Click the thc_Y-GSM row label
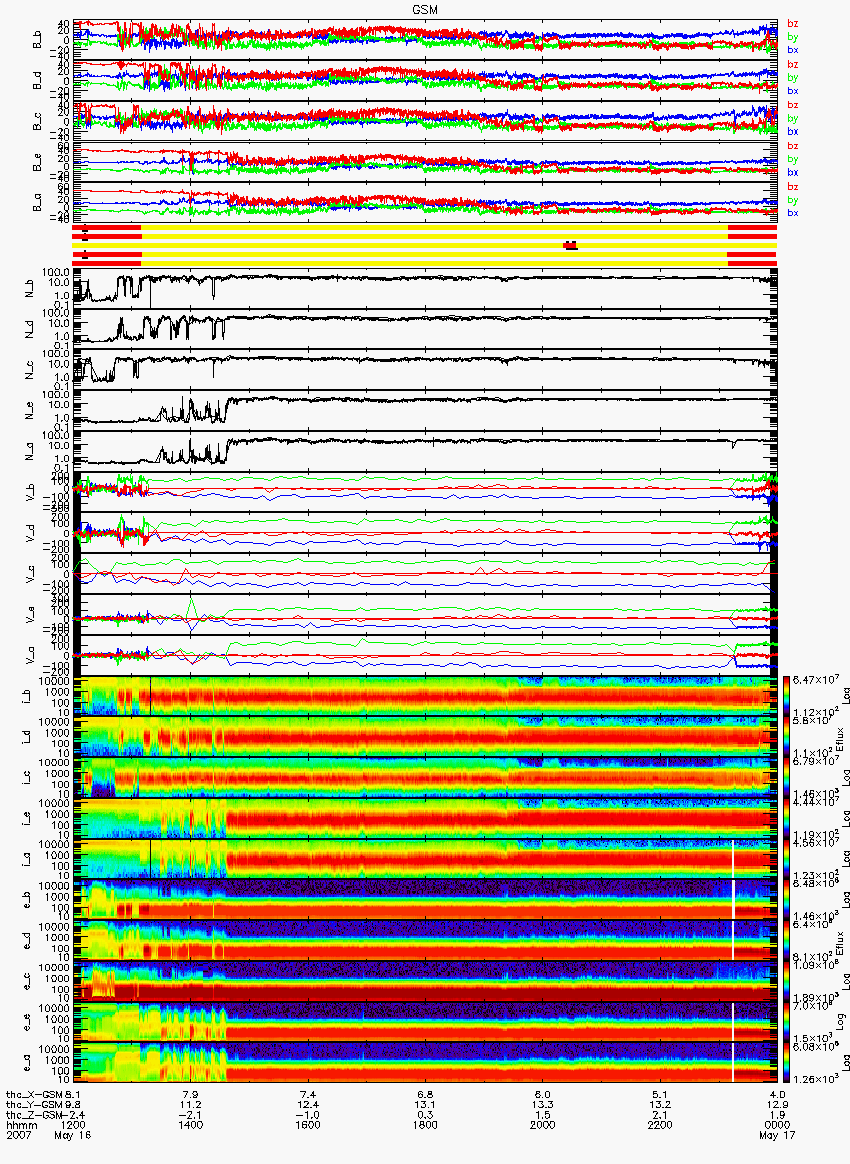Image resolution: width=850 pixels, height=1164 pixels. pyautogui.click(x=35, y=1105)
